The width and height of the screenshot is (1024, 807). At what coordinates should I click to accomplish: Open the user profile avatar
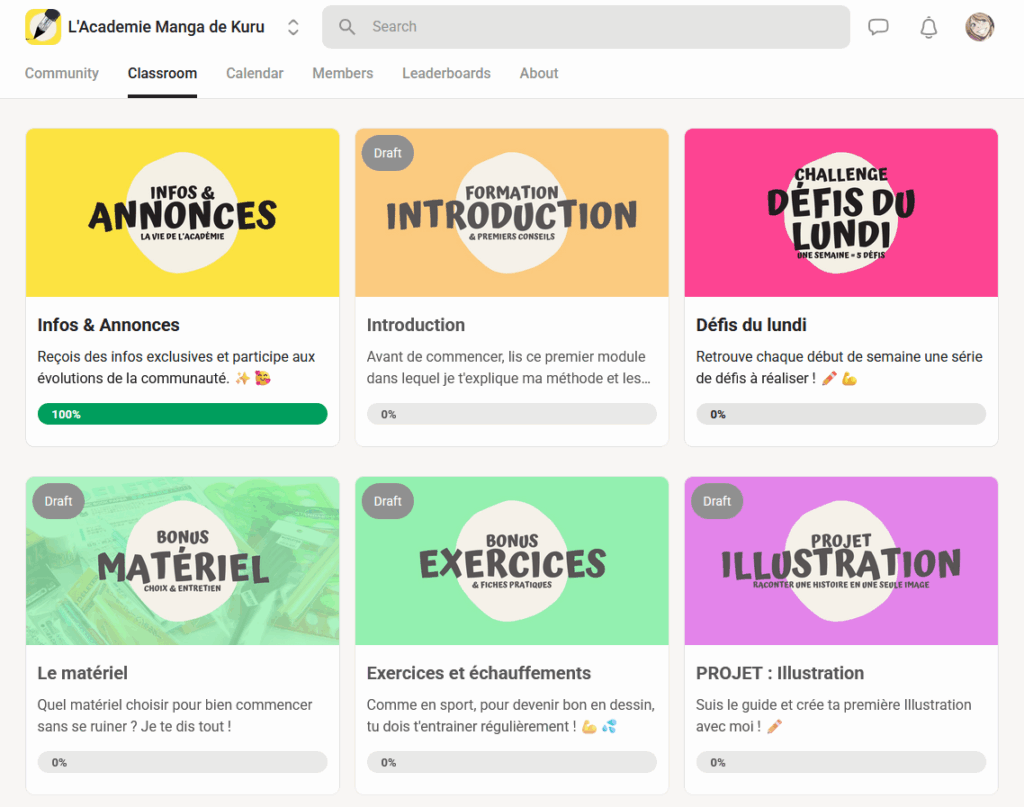tap(979, 27)
